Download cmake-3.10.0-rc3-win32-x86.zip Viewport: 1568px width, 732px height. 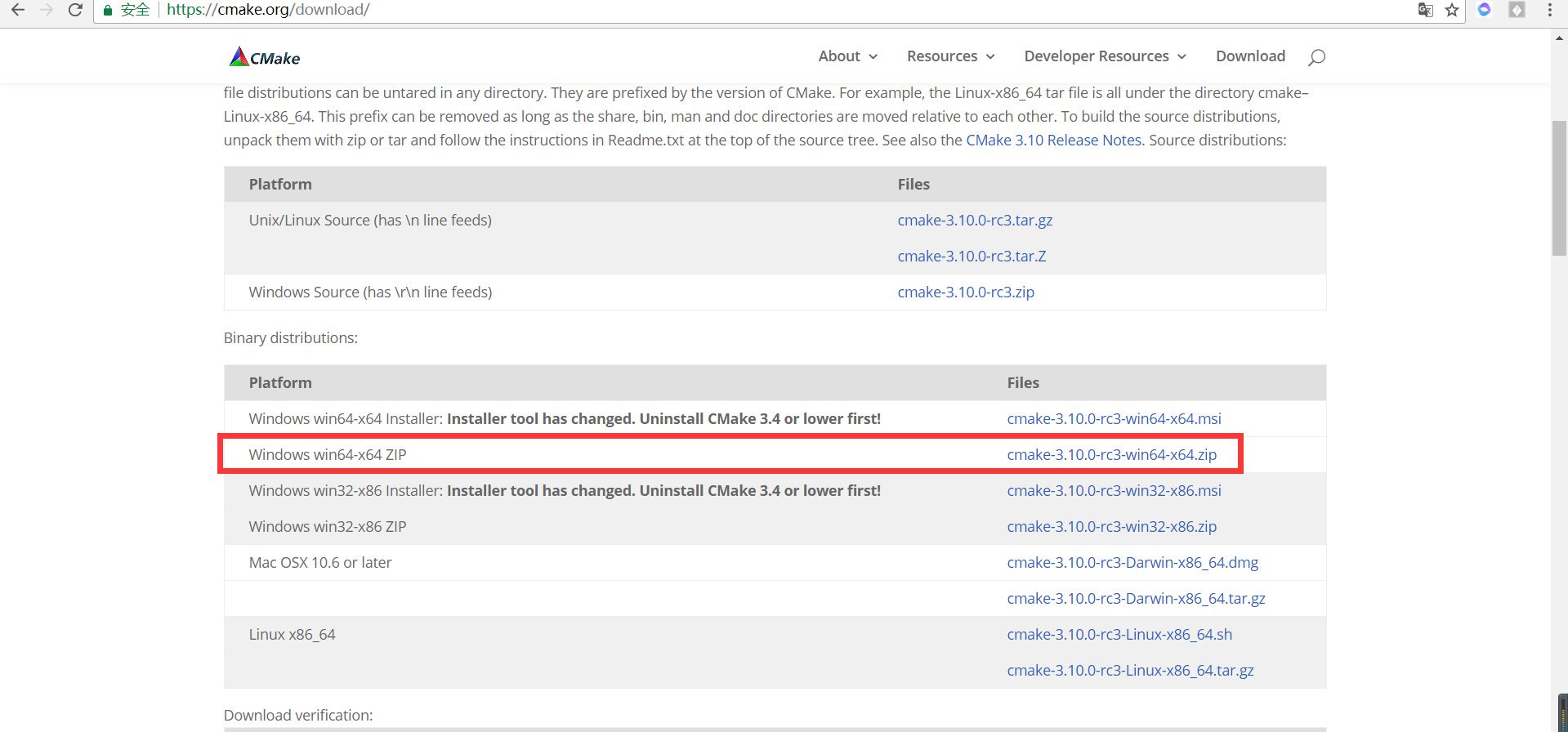coord(1111,527)
